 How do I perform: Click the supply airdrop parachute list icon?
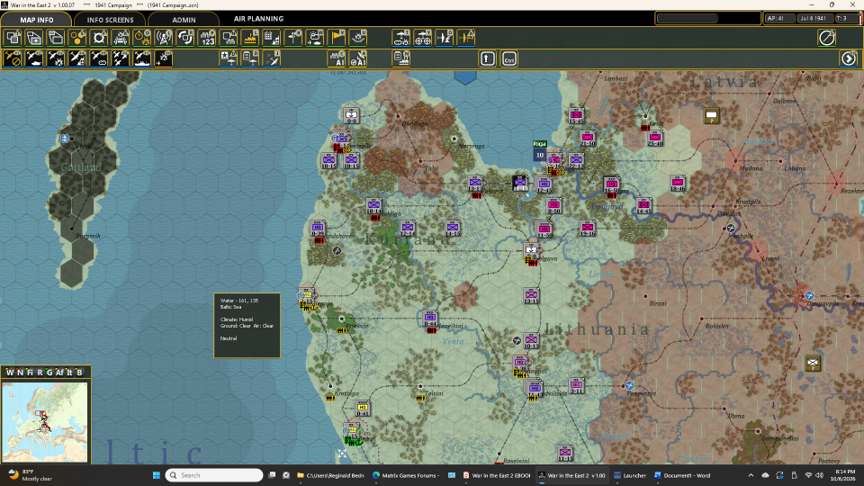coord(250,58)
